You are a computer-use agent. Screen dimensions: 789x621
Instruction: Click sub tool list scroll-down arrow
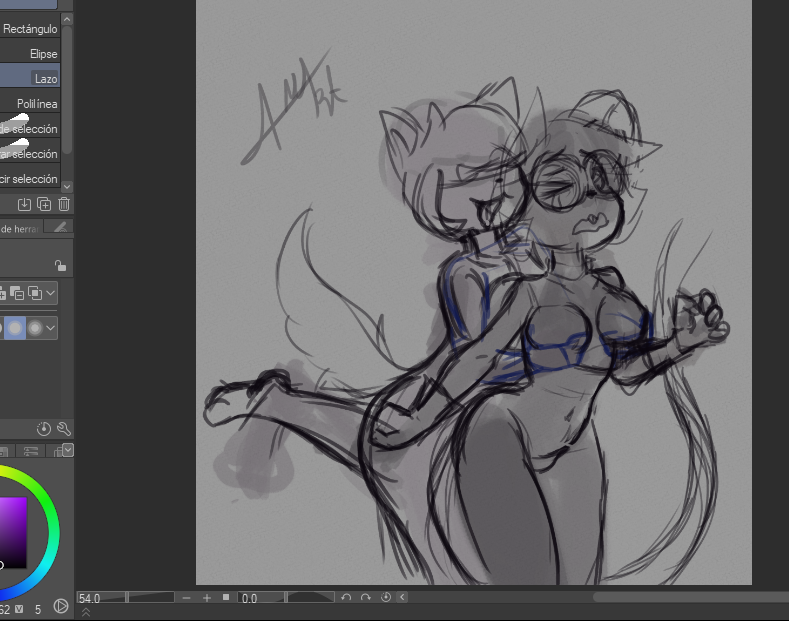click(x=67, y=187)
